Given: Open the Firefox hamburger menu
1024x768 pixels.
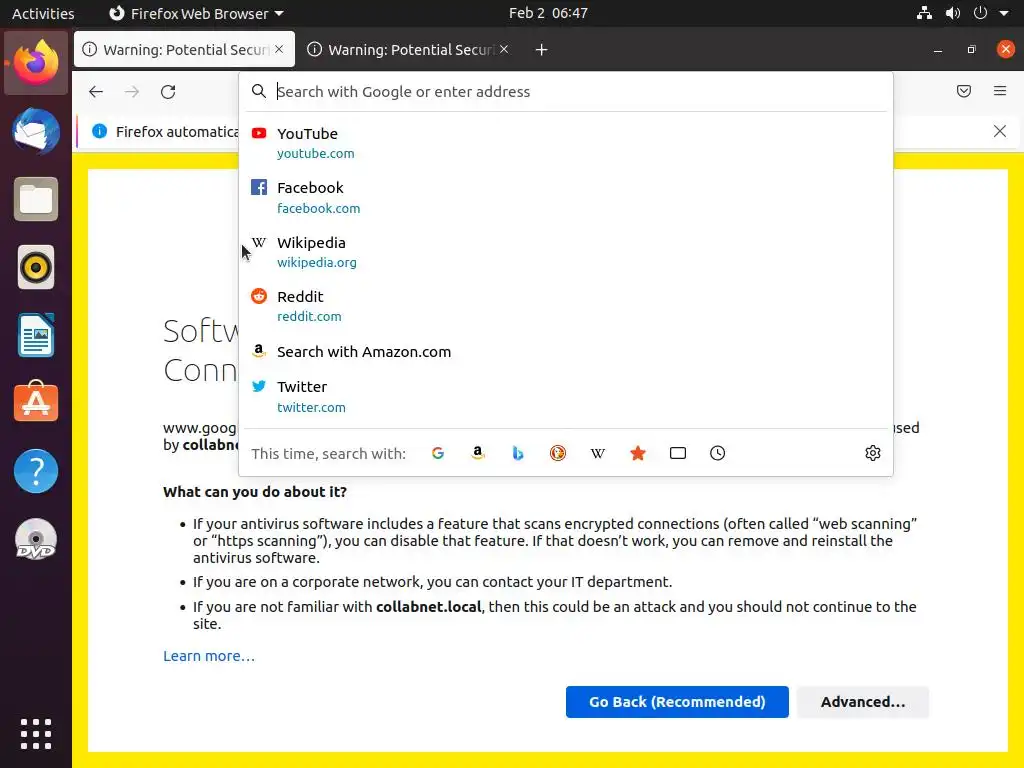Looking at the screenshot, I should pos(1000,91).
